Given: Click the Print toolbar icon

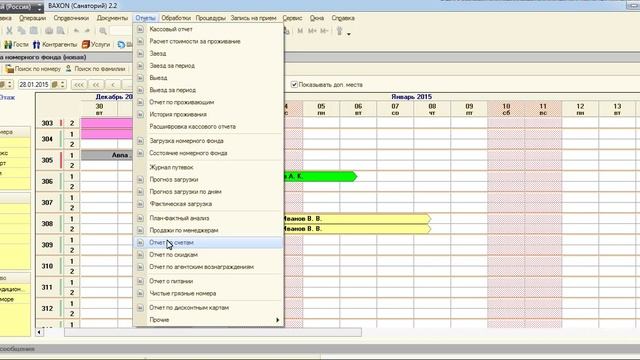Looking at the screenshot, I should click(x=49, y=31).
